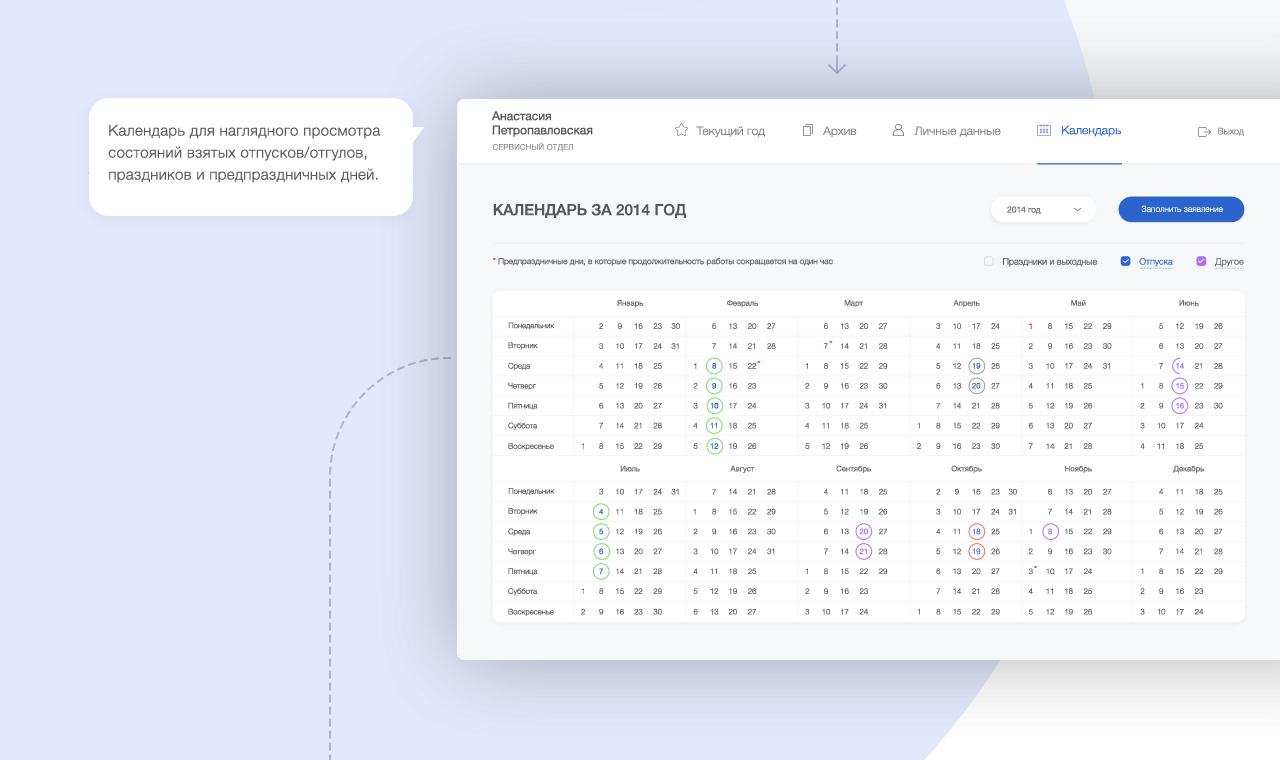Click purple-circled 15 in Июнь
The width and height of the screenshot is (1280, 760).
pos(1180,386)
